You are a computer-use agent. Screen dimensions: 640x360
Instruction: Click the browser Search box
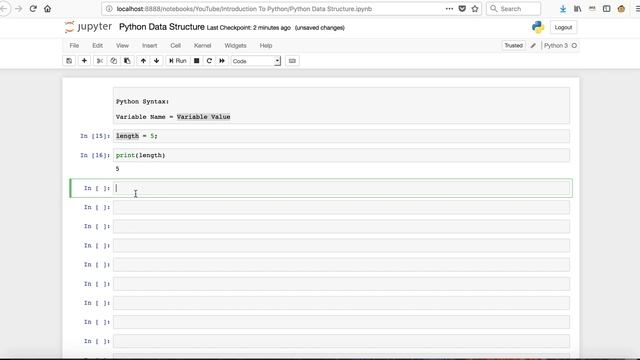513,9
